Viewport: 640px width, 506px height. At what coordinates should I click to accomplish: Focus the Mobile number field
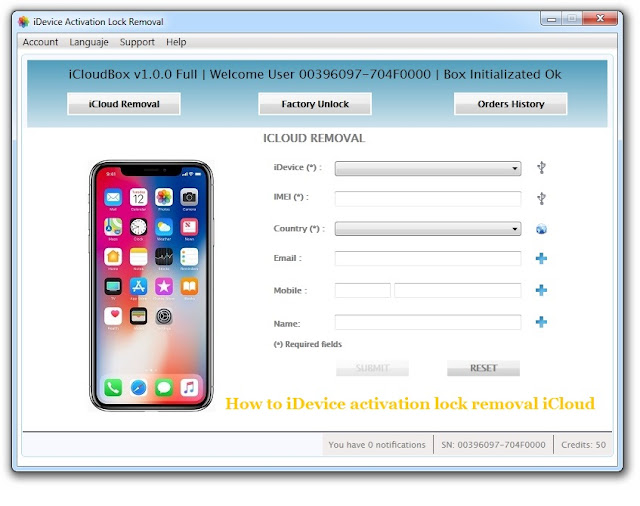tap(458, 290)
